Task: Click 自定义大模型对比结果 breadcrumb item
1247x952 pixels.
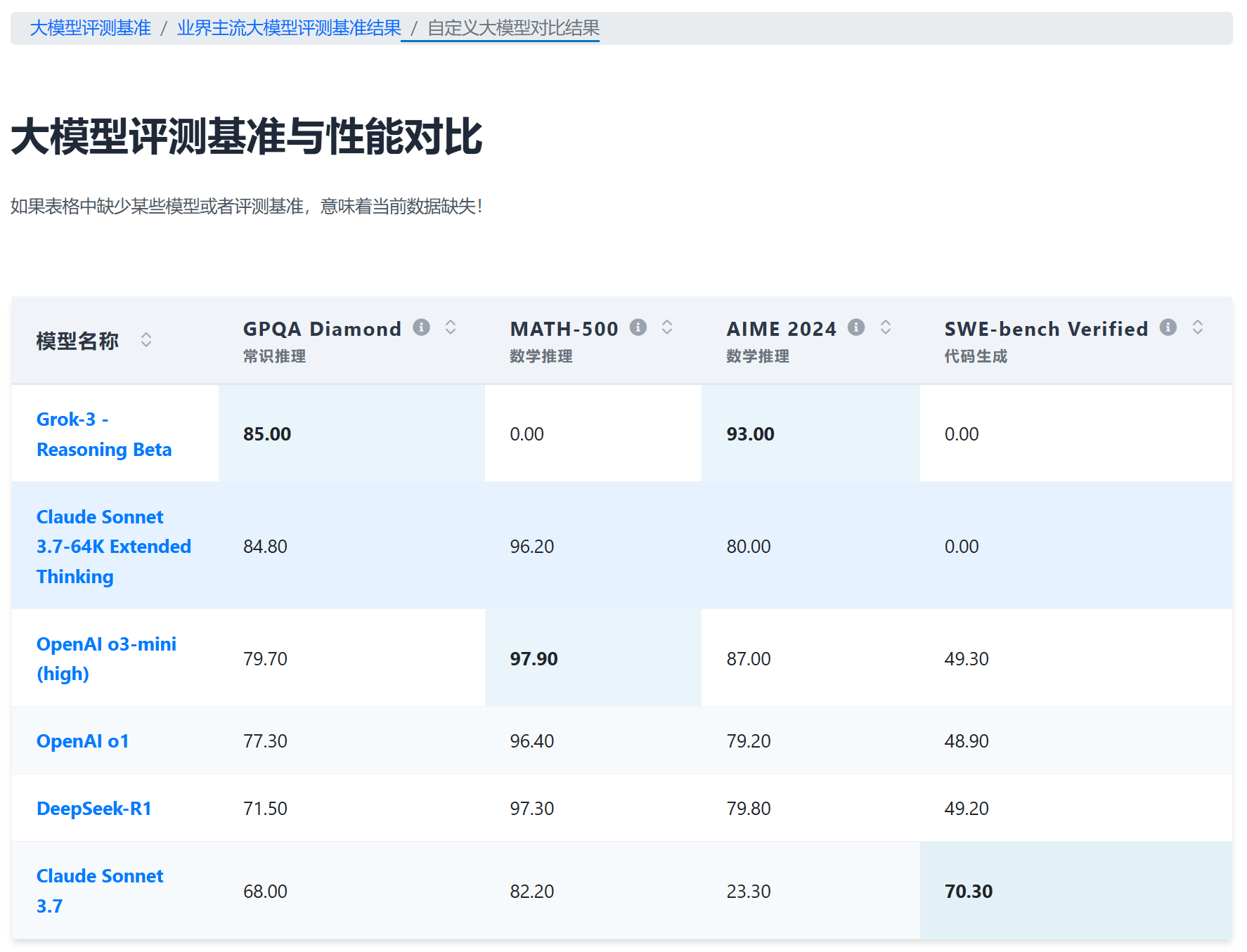Action: click(513, 28)
